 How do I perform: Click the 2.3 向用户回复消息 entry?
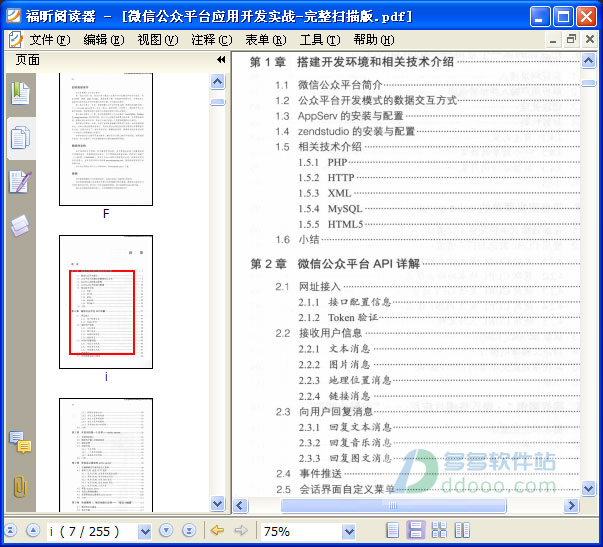pyautogui.click(x=324, y=412)
